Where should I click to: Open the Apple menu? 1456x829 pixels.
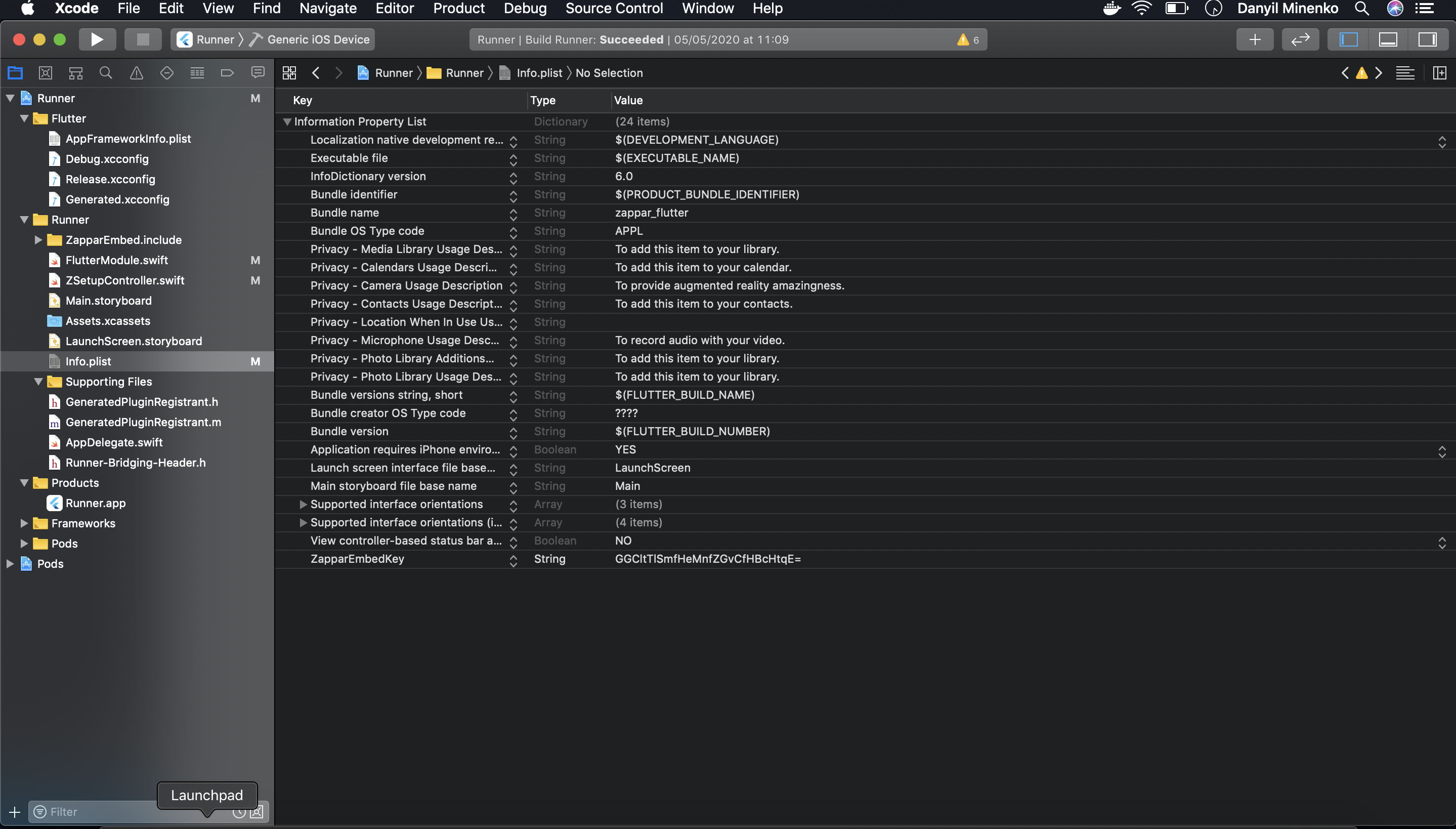pos(27,9)
